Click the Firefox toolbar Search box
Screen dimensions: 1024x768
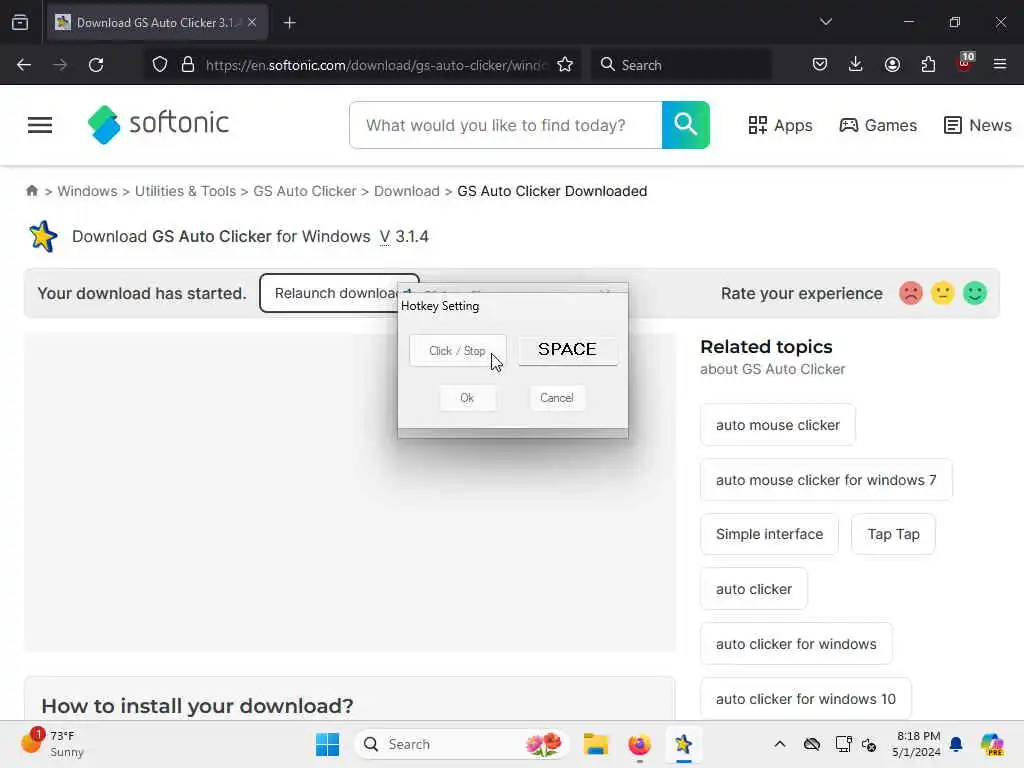680,65
